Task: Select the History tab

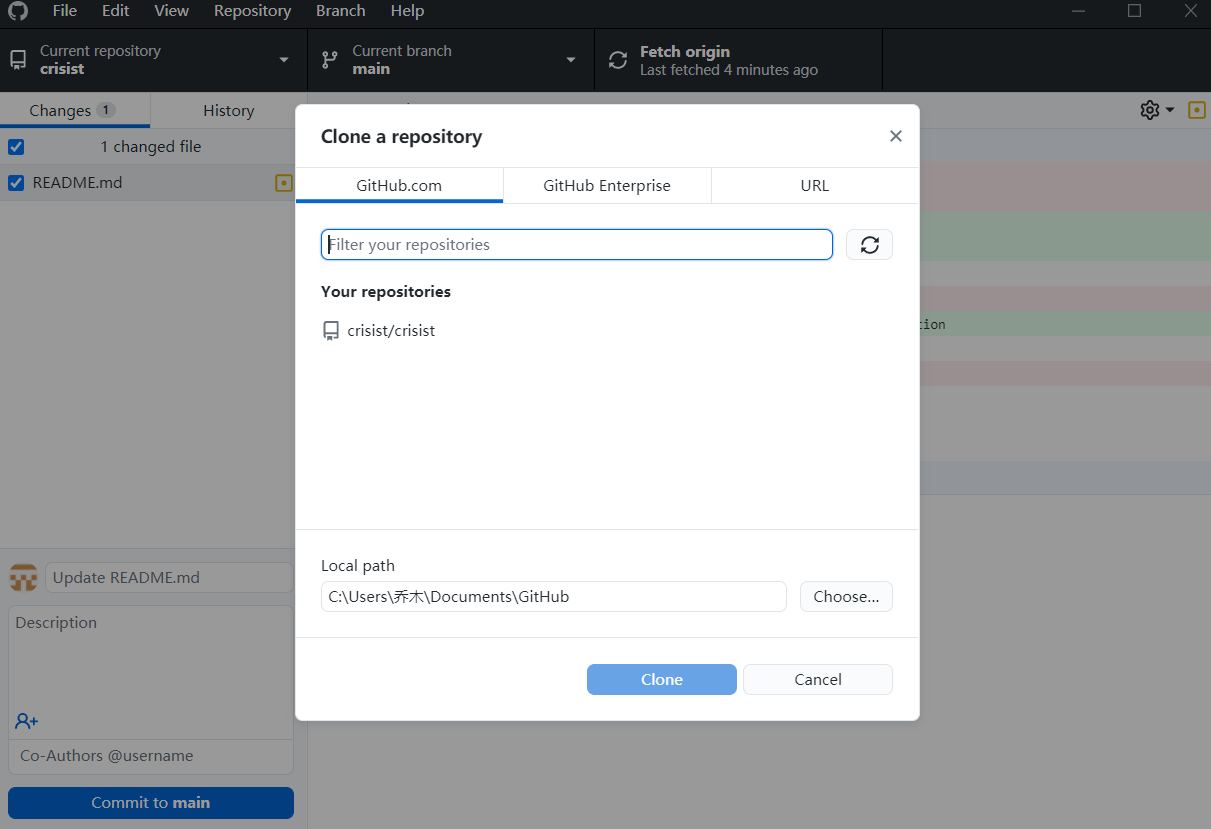Action: (x=229, y=110)
